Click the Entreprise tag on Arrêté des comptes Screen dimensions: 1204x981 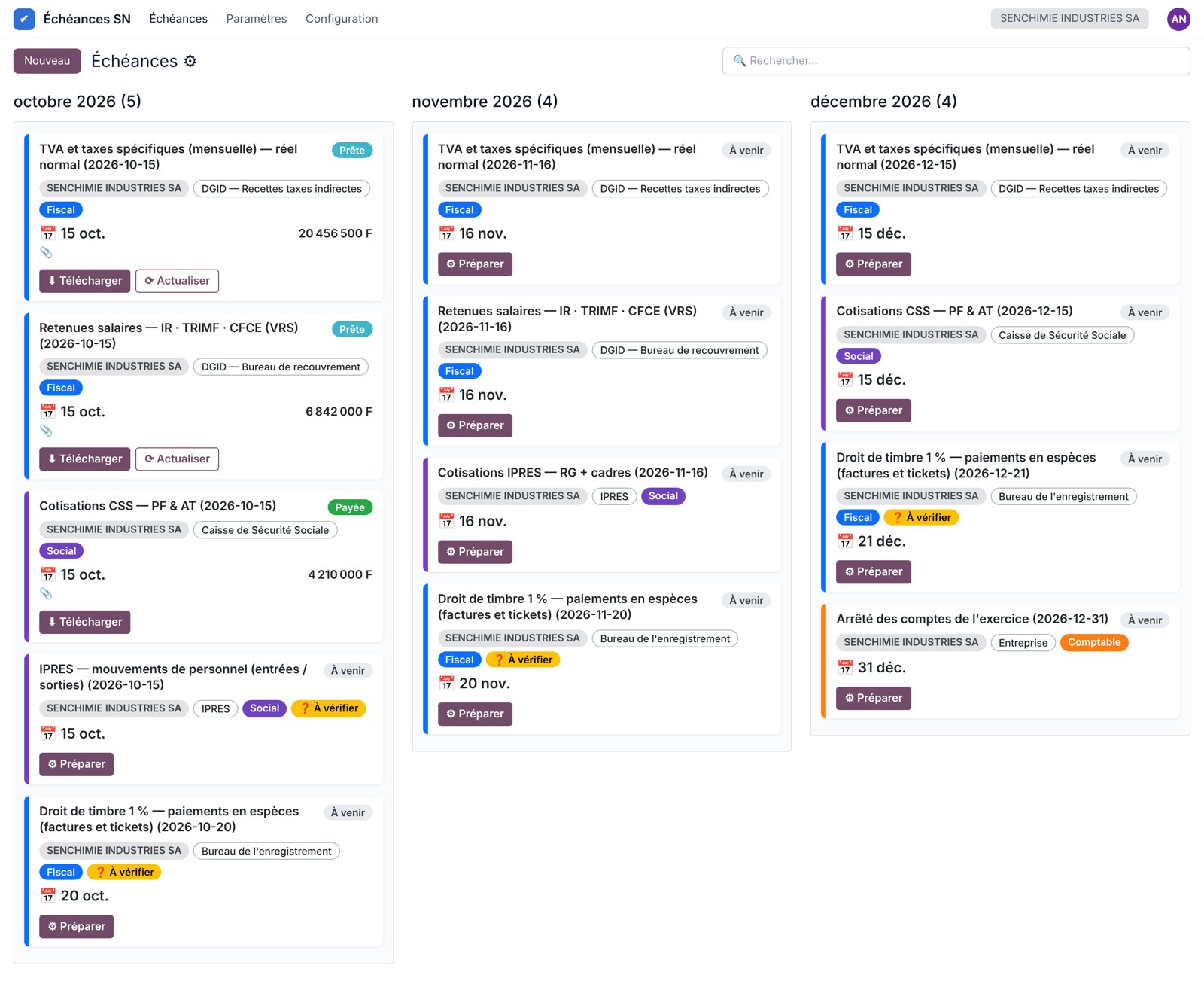(1023, 643)
